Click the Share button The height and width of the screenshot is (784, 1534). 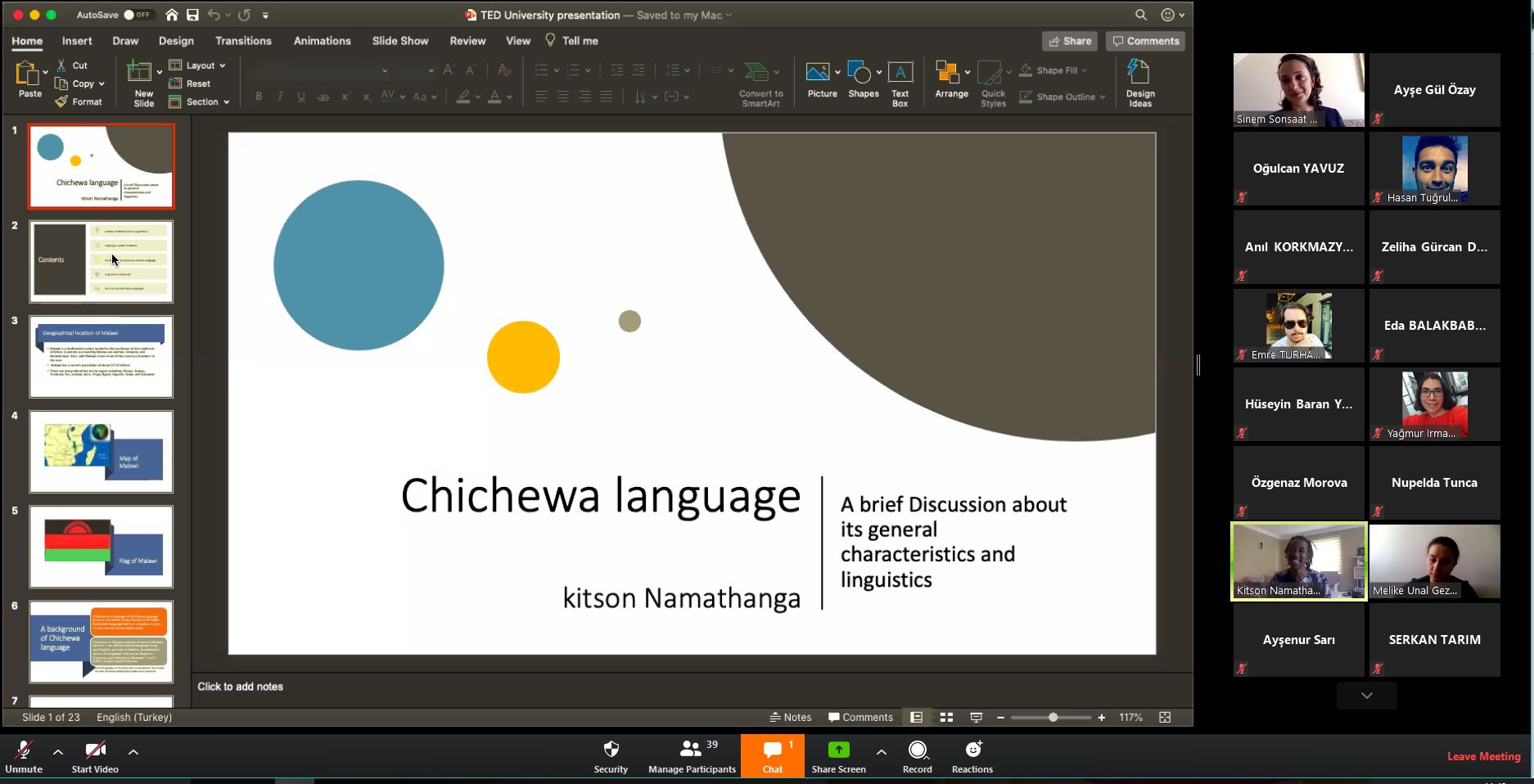click(1069, 41)
